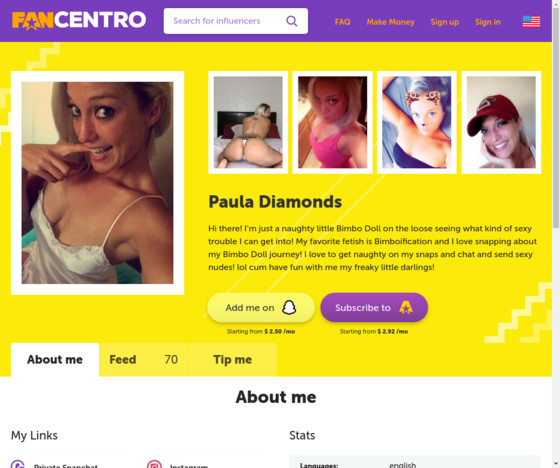Click the Subscribe to button
560x468 pixels.
(374, 308)
